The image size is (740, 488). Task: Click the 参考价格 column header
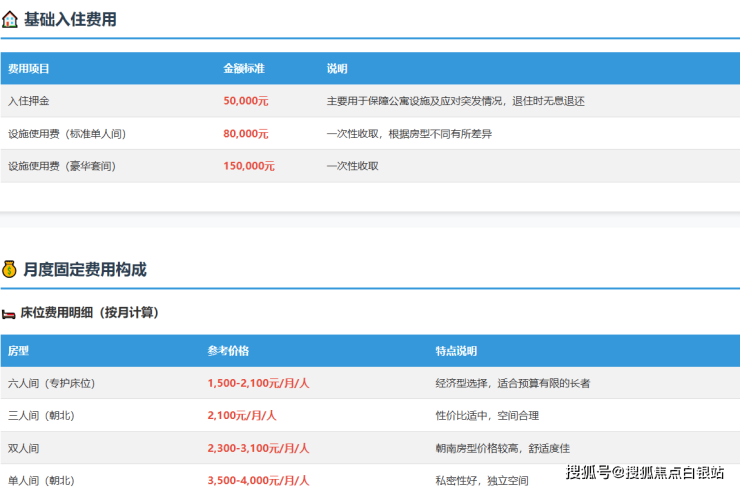click(228, 351)
